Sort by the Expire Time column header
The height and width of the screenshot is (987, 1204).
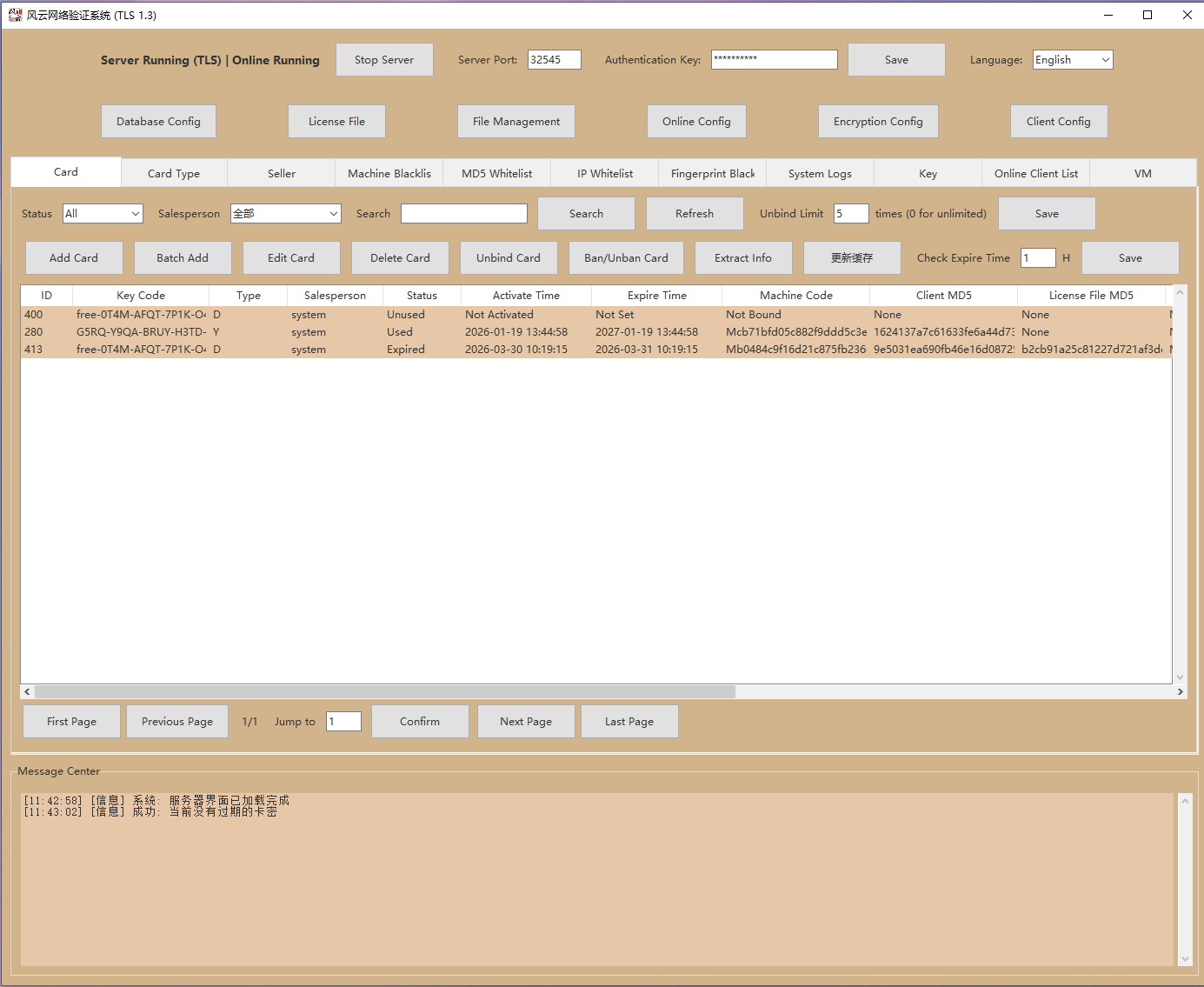pyautogui.click(x=656, y=296)
